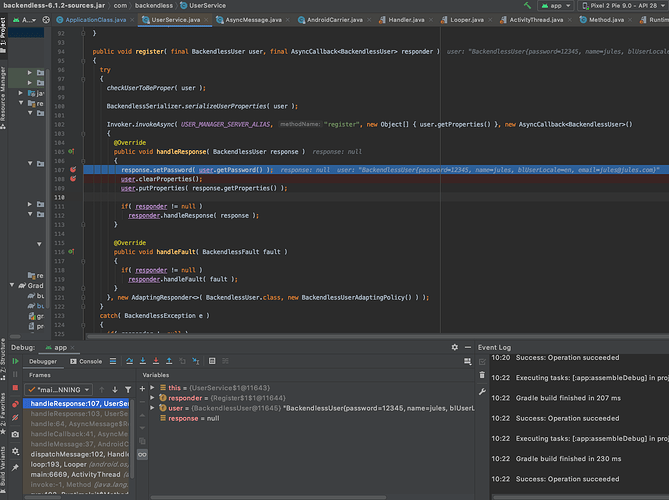669x500 pixels.
Task: Switch to ApplicationClass.java tab
Action: pyautogui.click(x=96, y=20)
